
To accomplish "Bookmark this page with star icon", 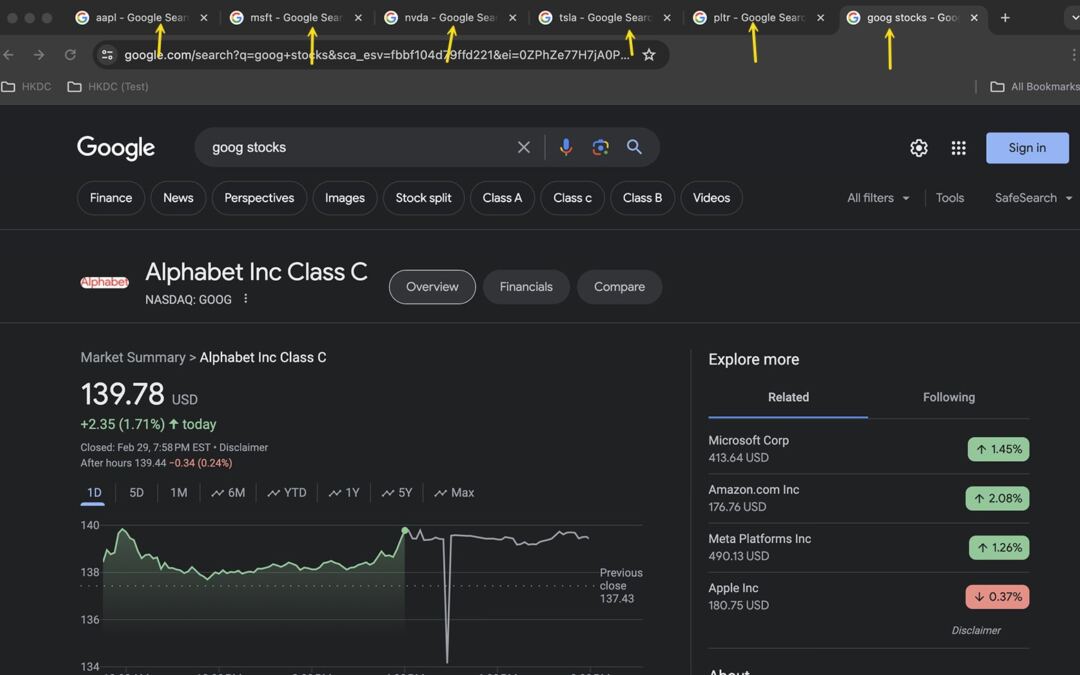I will [649, 55].
